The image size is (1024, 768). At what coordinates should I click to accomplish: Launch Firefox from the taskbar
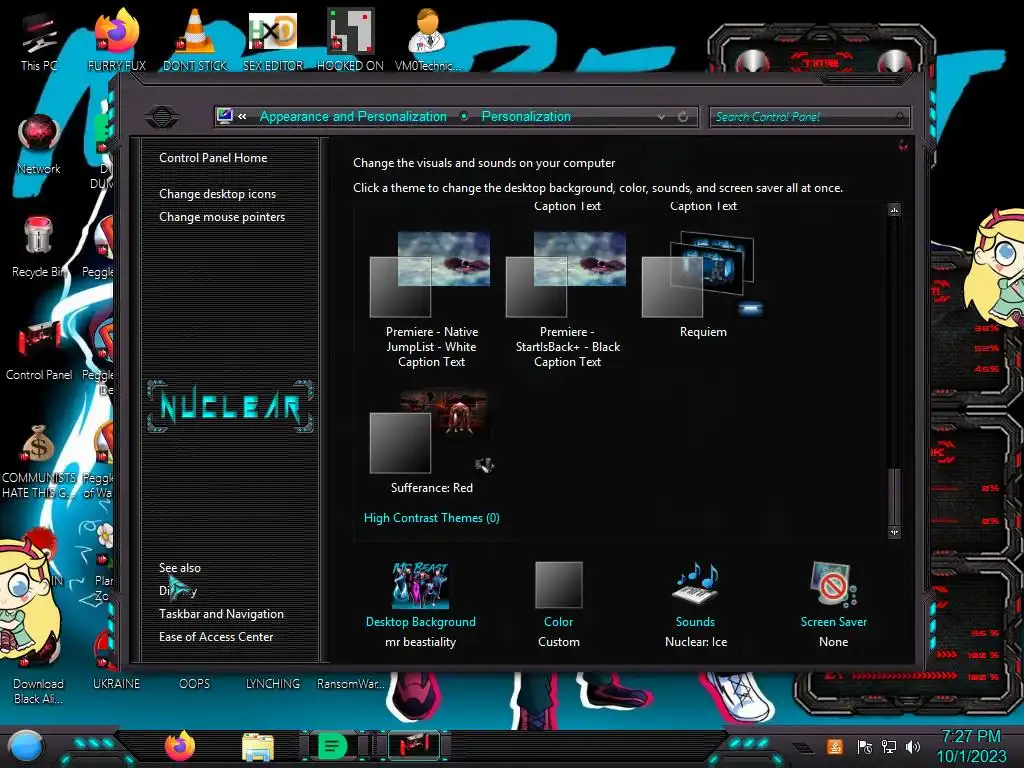[180, 746]
